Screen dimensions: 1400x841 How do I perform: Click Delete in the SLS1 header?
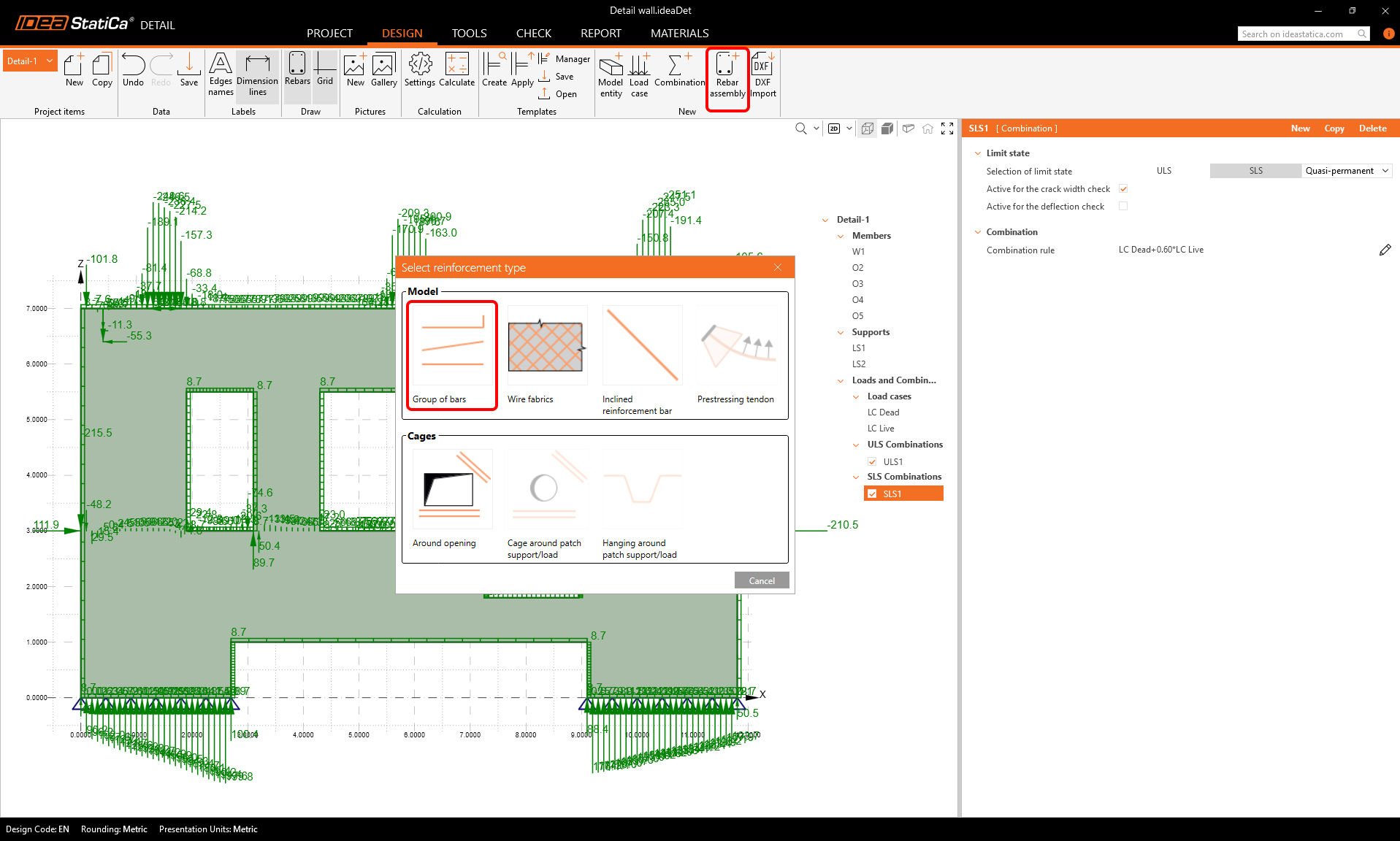1372,128
